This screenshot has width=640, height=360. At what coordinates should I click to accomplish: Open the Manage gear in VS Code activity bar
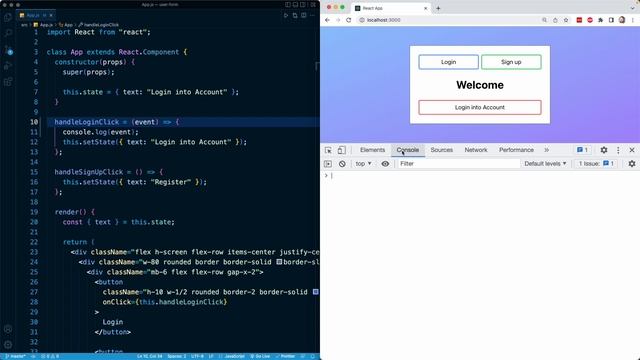(x=8, y=345)
